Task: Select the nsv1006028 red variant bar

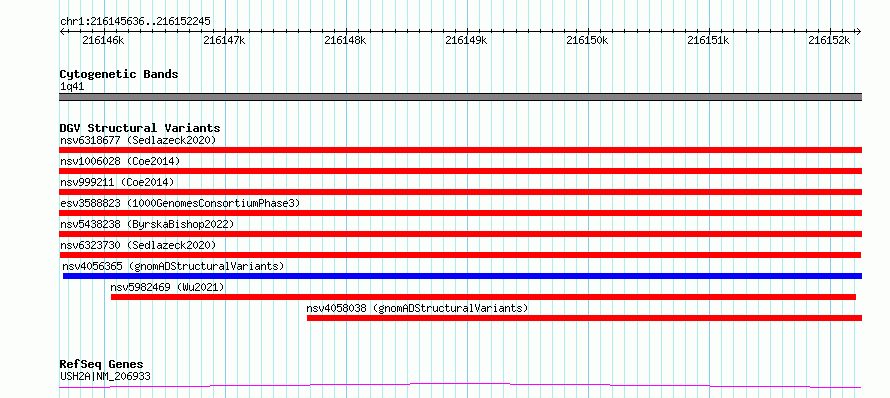Action: click(x=460, y=171)
